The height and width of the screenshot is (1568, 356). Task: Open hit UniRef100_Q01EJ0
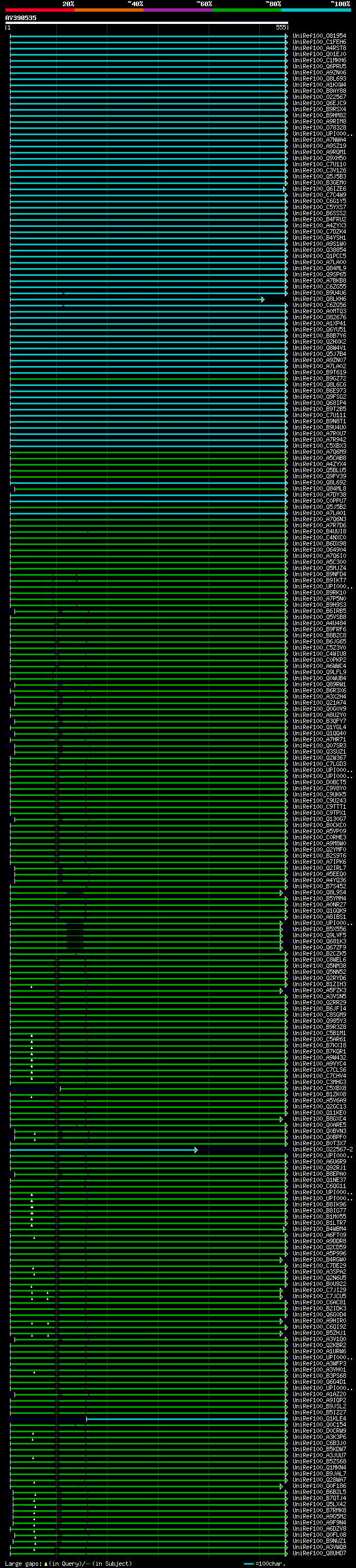[x=319, y=54]
